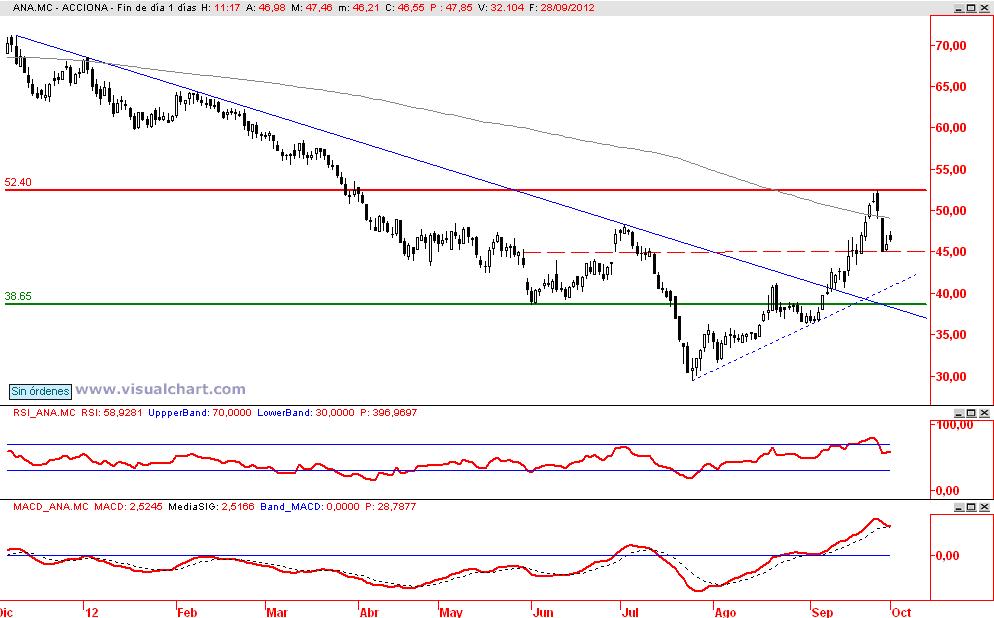Click the 100,00 RSI axis label
This screenshot has height=618, width=994.
[953, 425]
